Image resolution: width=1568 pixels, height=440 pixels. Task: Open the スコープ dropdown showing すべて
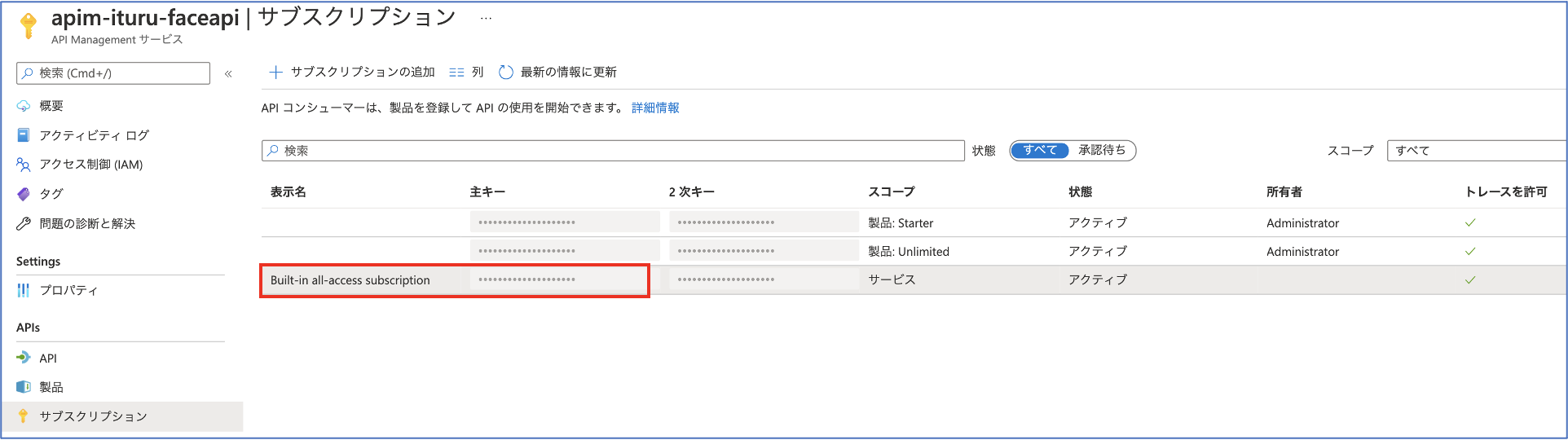[1476, 151]
